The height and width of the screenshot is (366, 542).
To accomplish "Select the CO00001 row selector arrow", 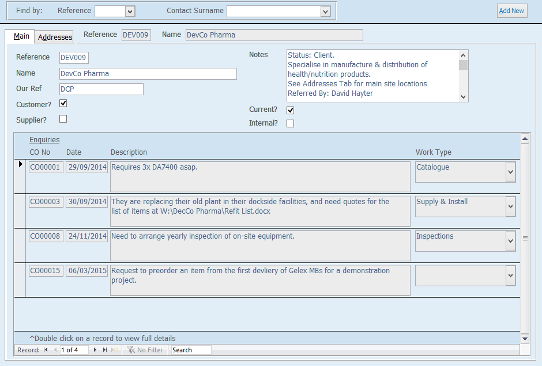I will click(20, 164).
